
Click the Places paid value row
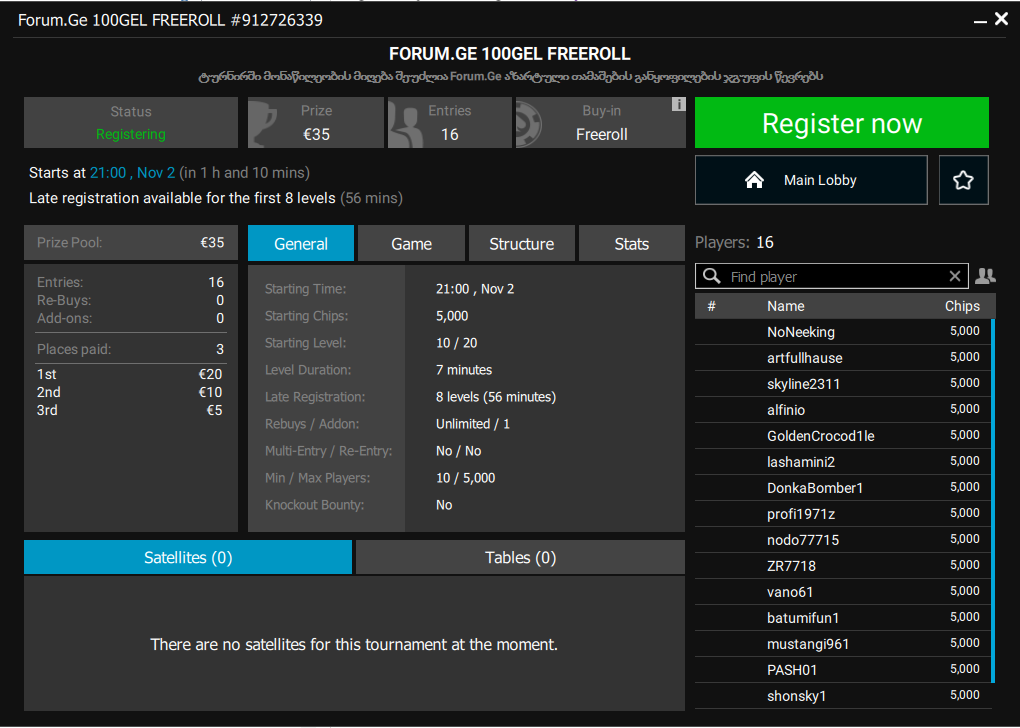pos(130,349)
